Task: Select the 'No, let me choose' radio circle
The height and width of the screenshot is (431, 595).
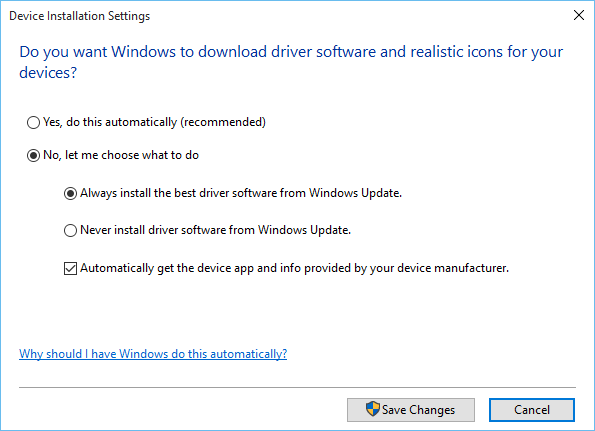Action: [33, 156]
